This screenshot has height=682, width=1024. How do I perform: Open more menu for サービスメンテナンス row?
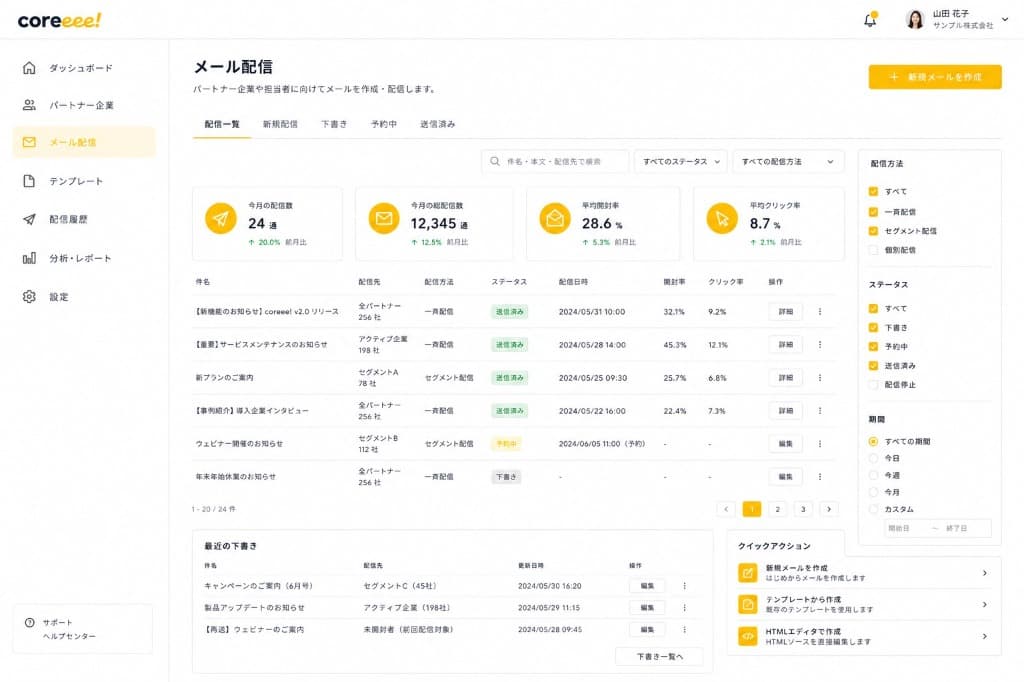coord(820,345)
